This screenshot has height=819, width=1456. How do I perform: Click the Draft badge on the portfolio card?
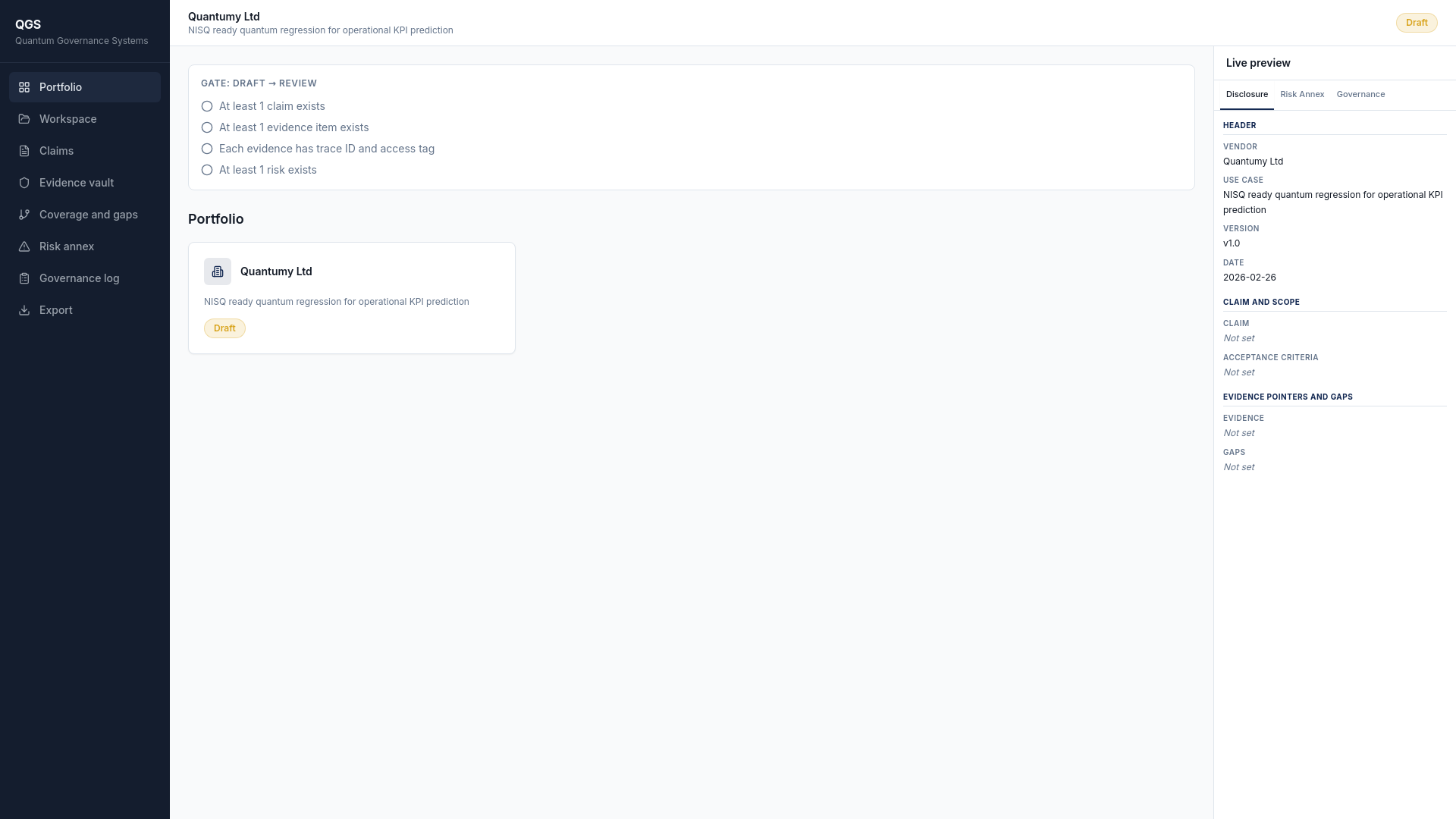[x=224, y=328]
